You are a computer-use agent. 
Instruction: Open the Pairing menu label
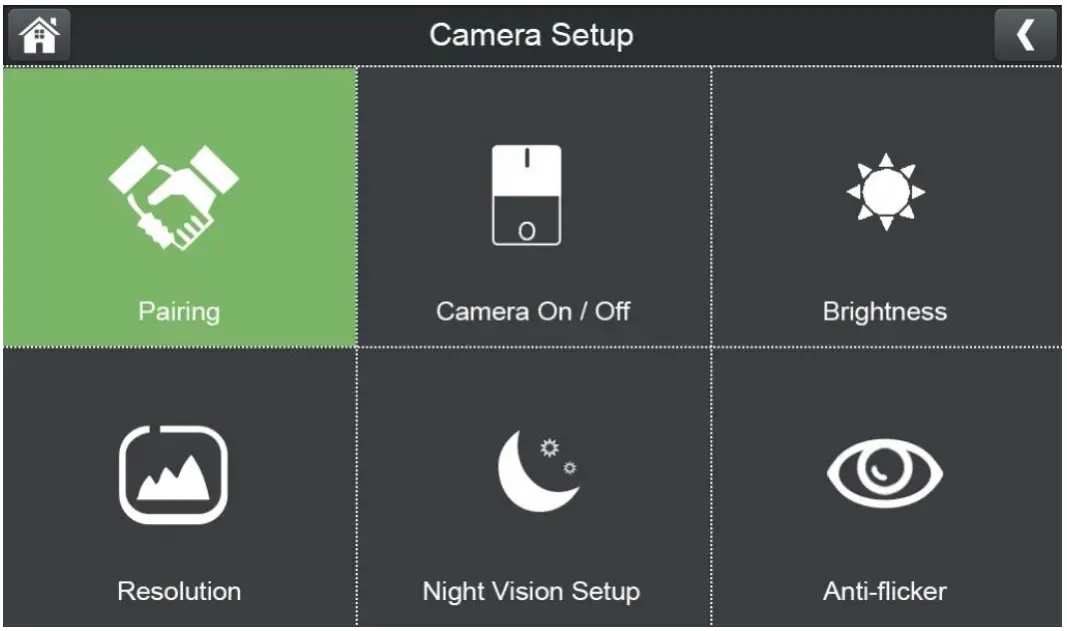pos(179,311)
